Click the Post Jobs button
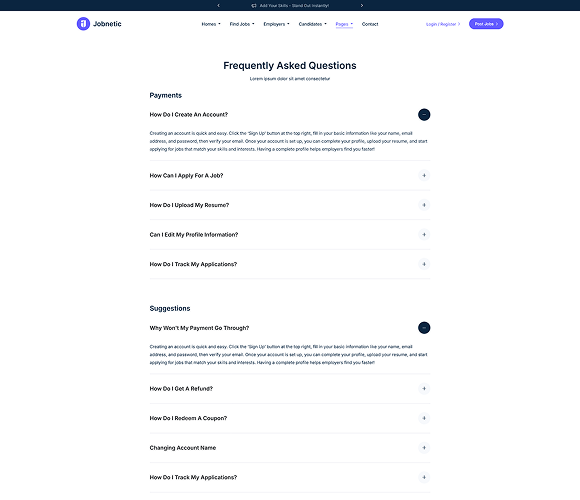 (486, 24)
